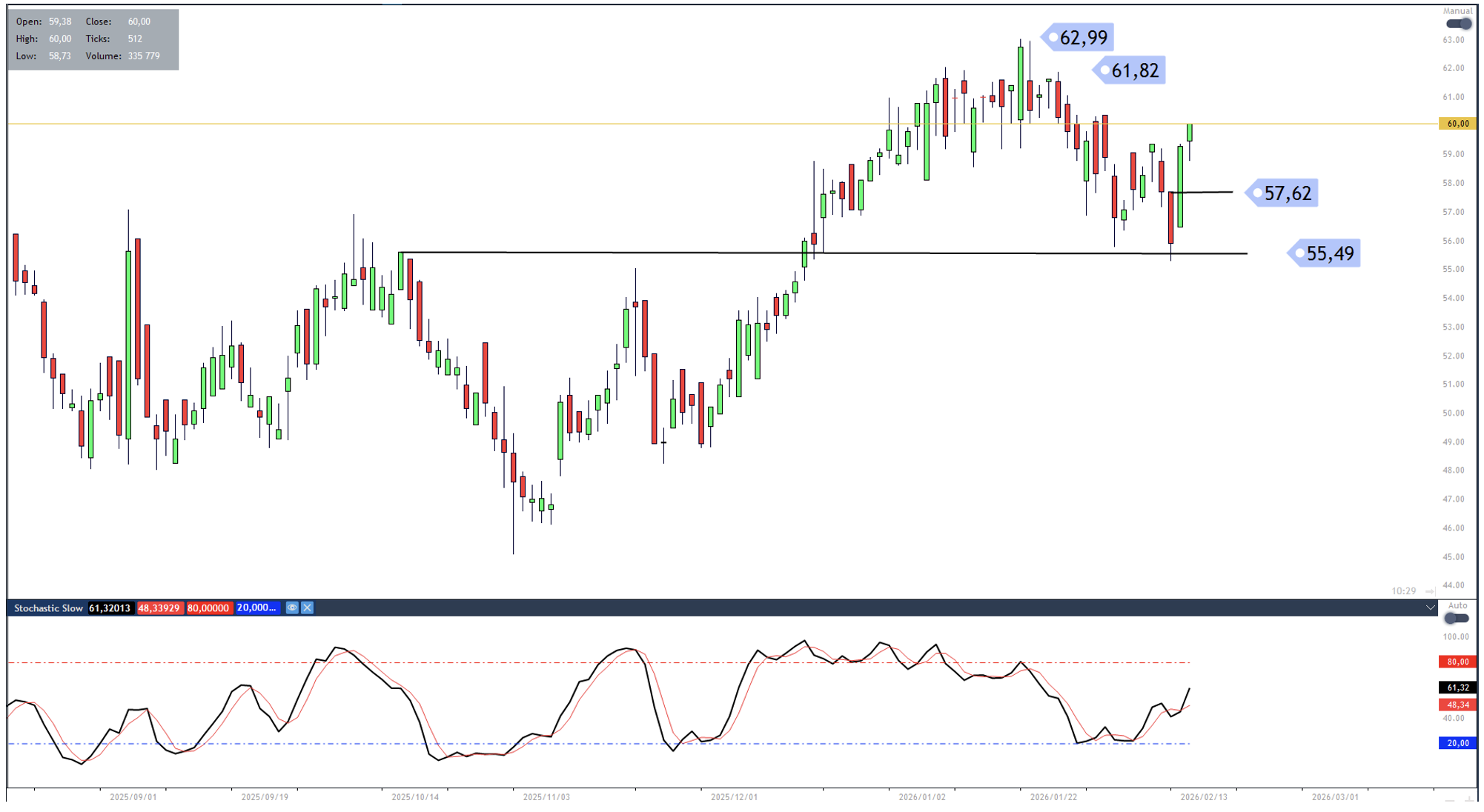Click the red 48,33929 signal value box
Image resolution: width=1484 pixels, height=812 pixels.
(x=159, y=608)
